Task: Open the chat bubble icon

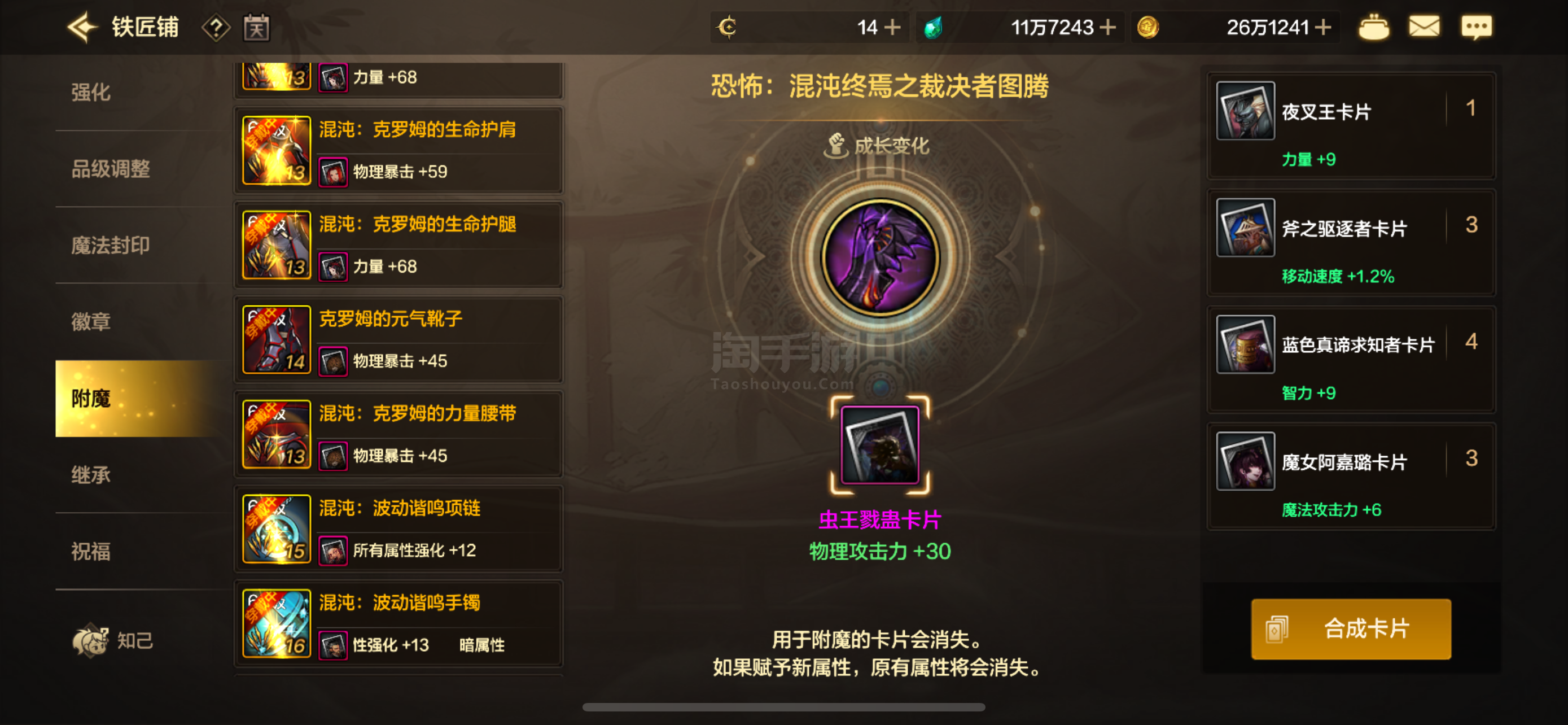Action: pos(1476,28)
